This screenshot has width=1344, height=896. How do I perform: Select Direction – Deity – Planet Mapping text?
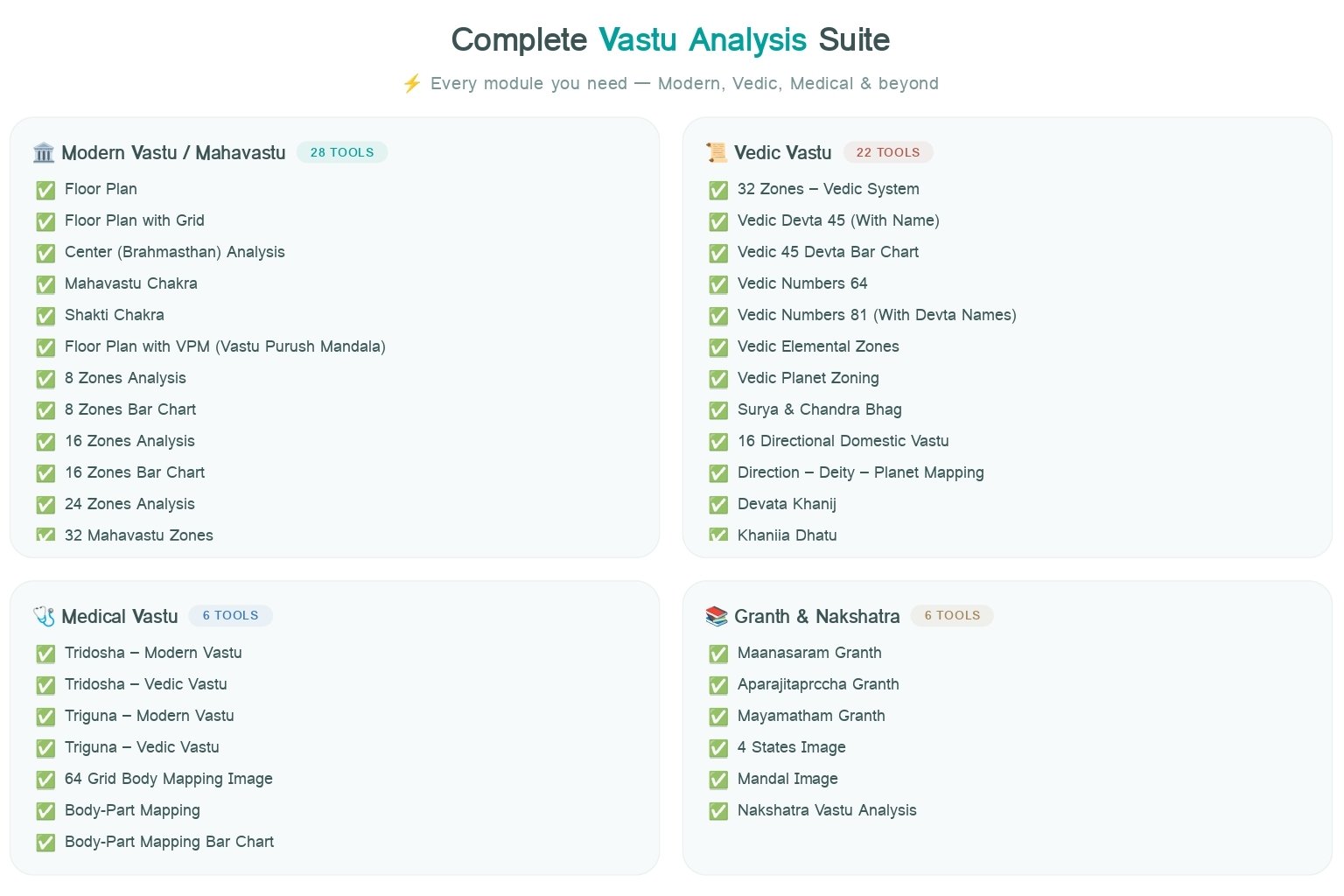861,472
